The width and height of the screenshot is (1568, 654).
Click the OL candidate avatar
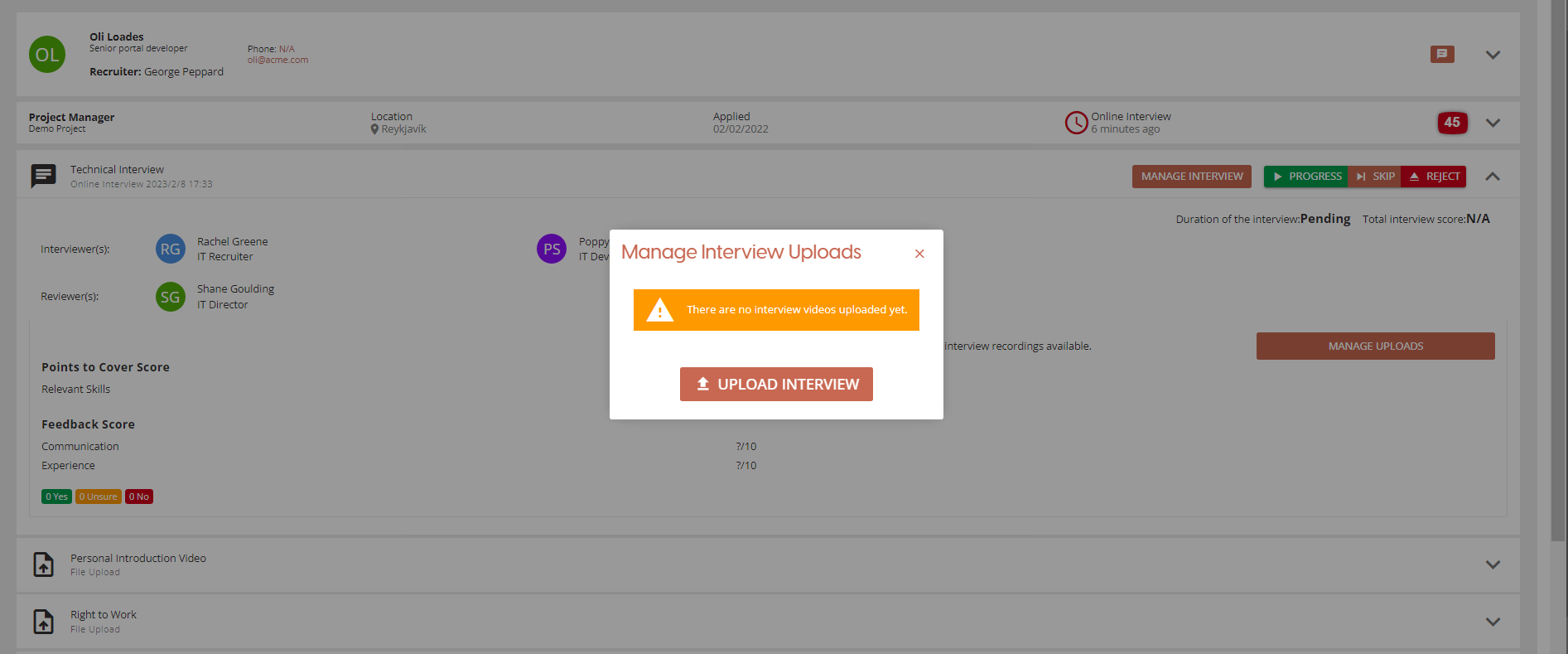pyautogui.click(x=47, y=55)
